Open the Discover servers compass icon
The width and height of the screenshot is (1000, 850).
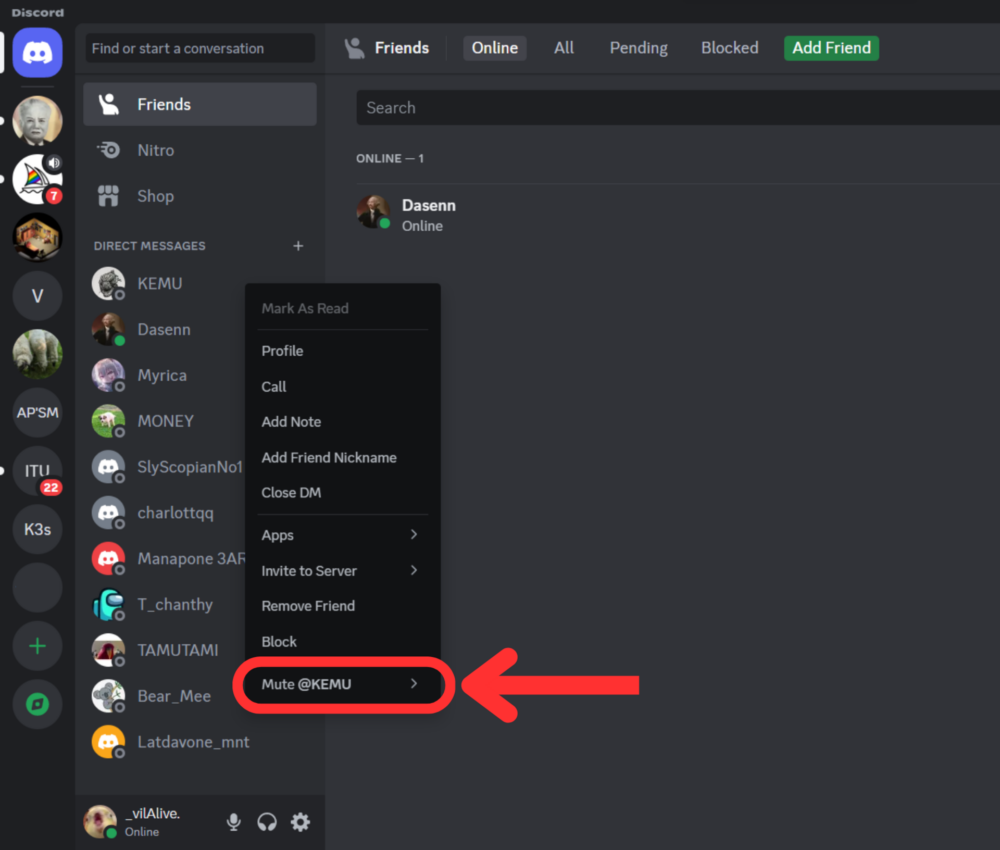(x=37, y=703)
